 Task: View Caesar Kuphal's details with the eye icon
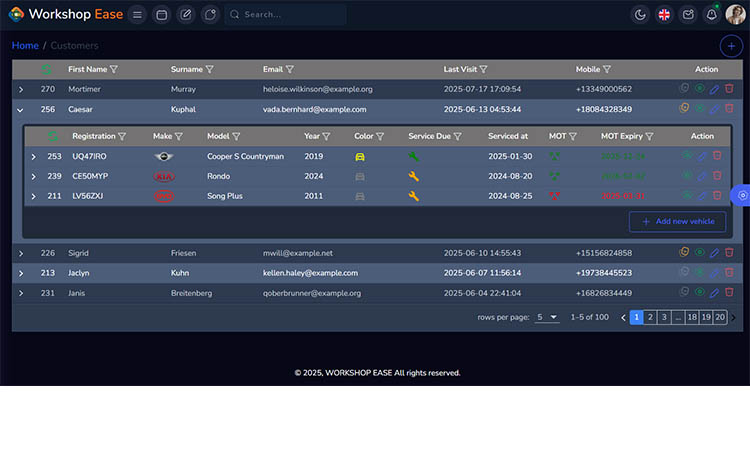pos(699,109)
